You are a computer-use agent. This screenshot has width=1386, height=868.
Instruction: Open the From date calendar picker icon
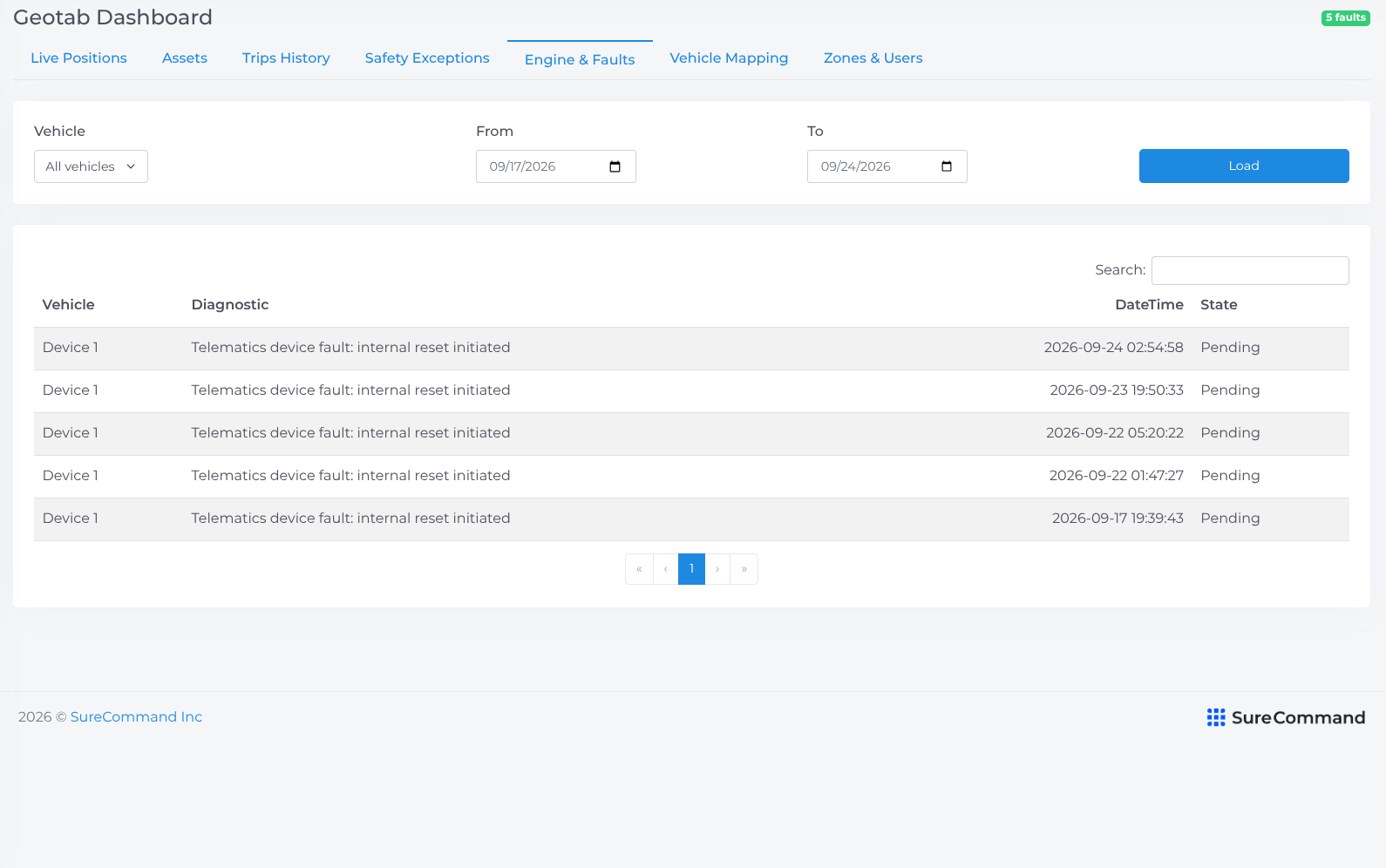615,166
